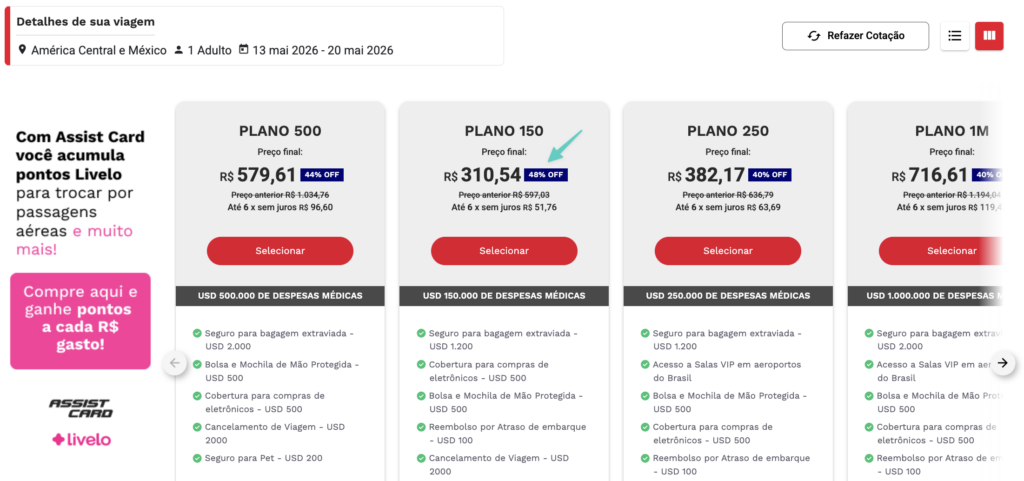Click the Refazer Cotação button

855,36
